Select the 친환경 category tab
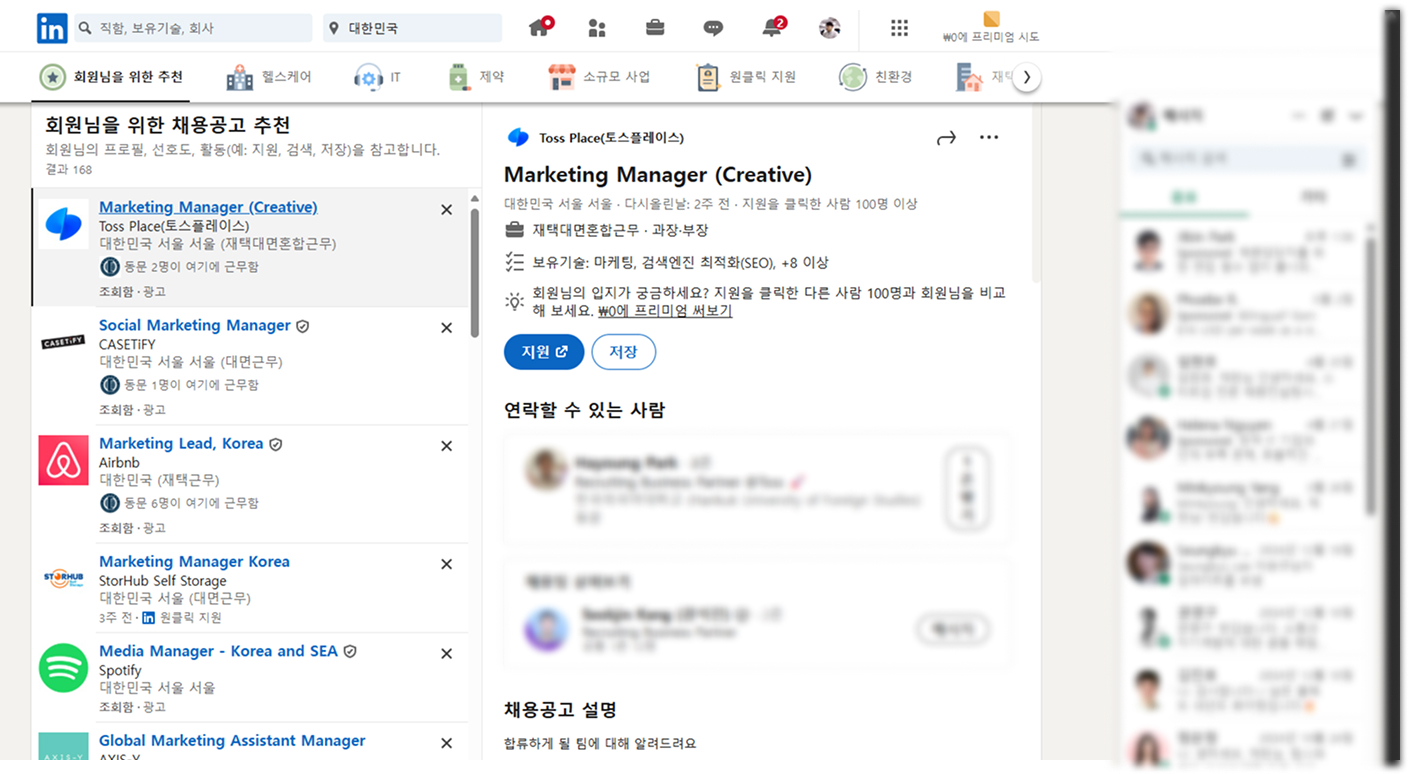Viewport: 1409px width, 774px height. point(876,77)
